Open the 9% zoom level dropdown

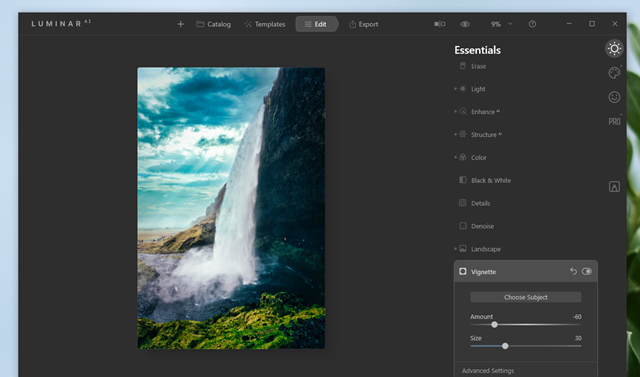tap(501, 24)
